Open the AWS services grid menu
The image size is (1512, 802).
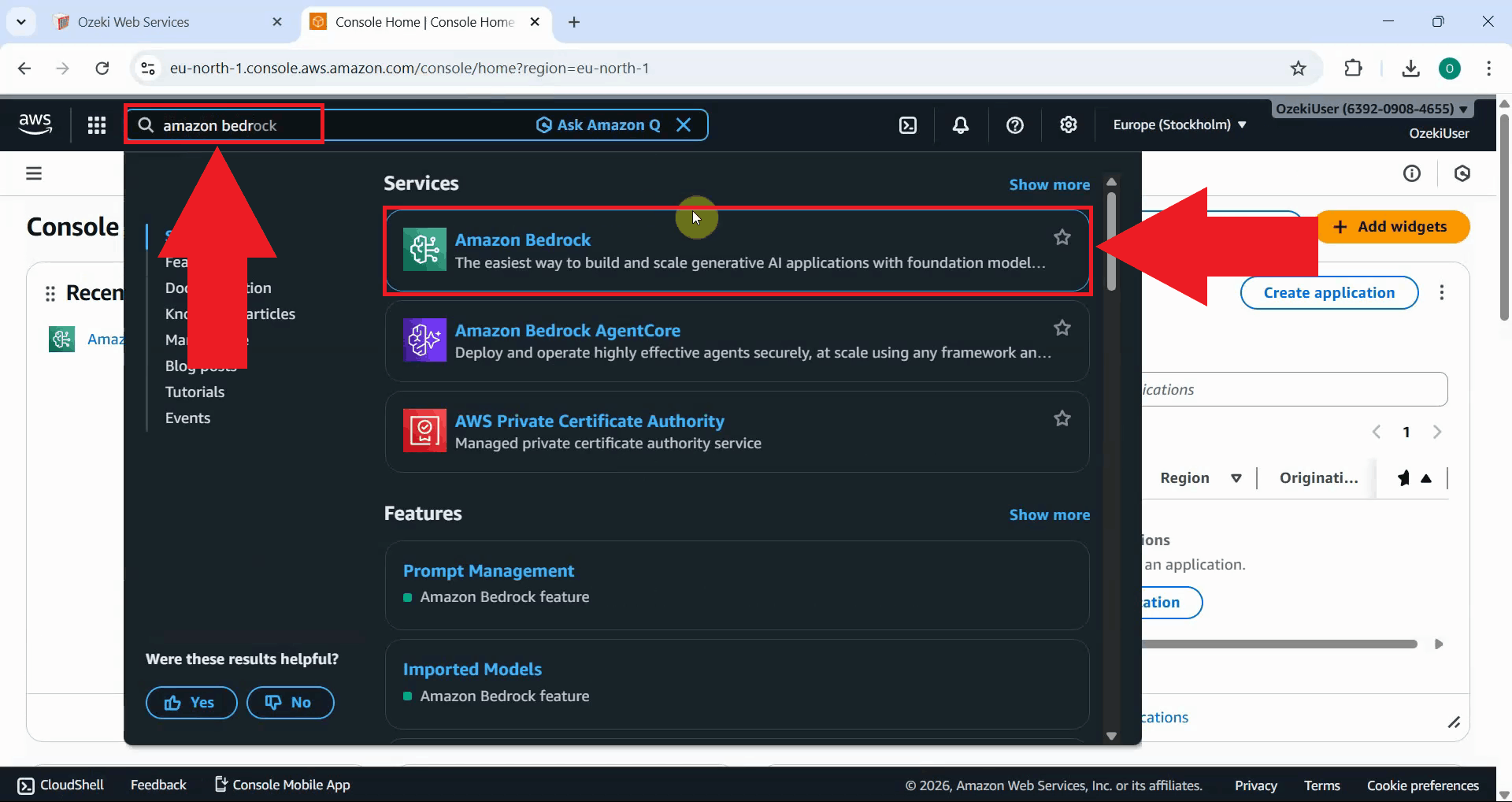point(97,125)
